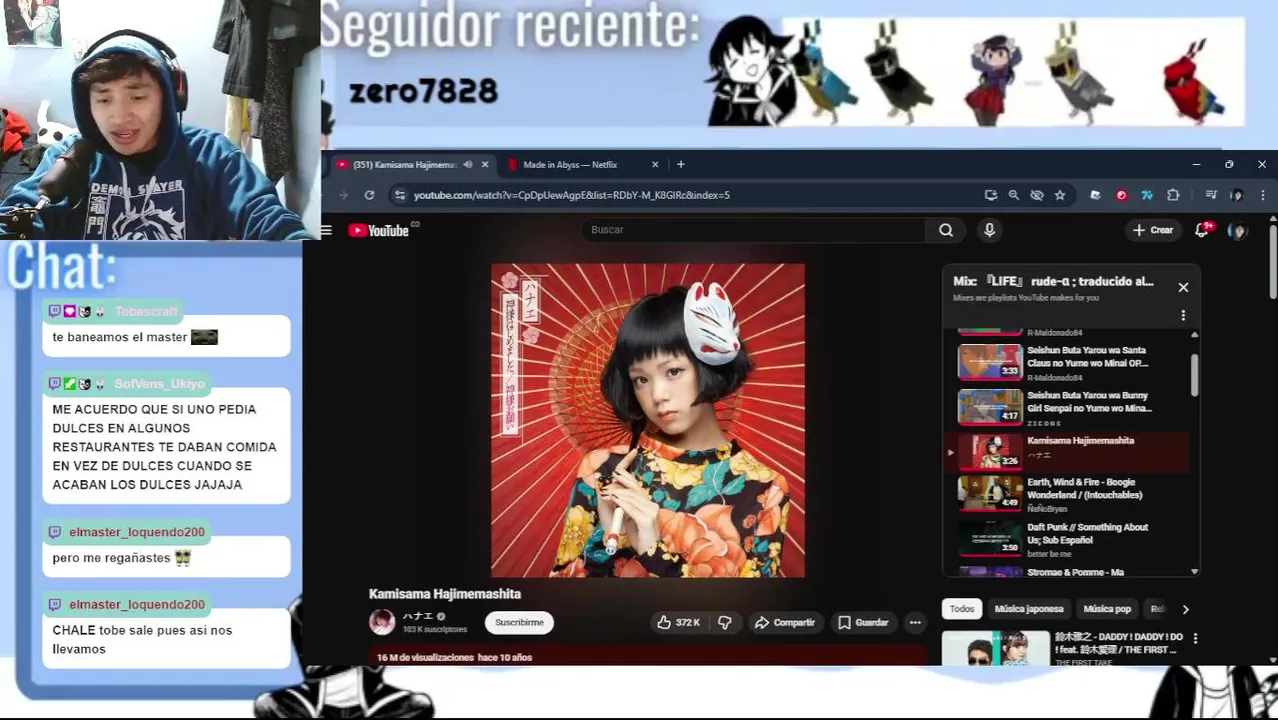The height and width of the screenshot is (720, 1278).
Task: Reload the page in Chrome
Action: pos(369,195)
